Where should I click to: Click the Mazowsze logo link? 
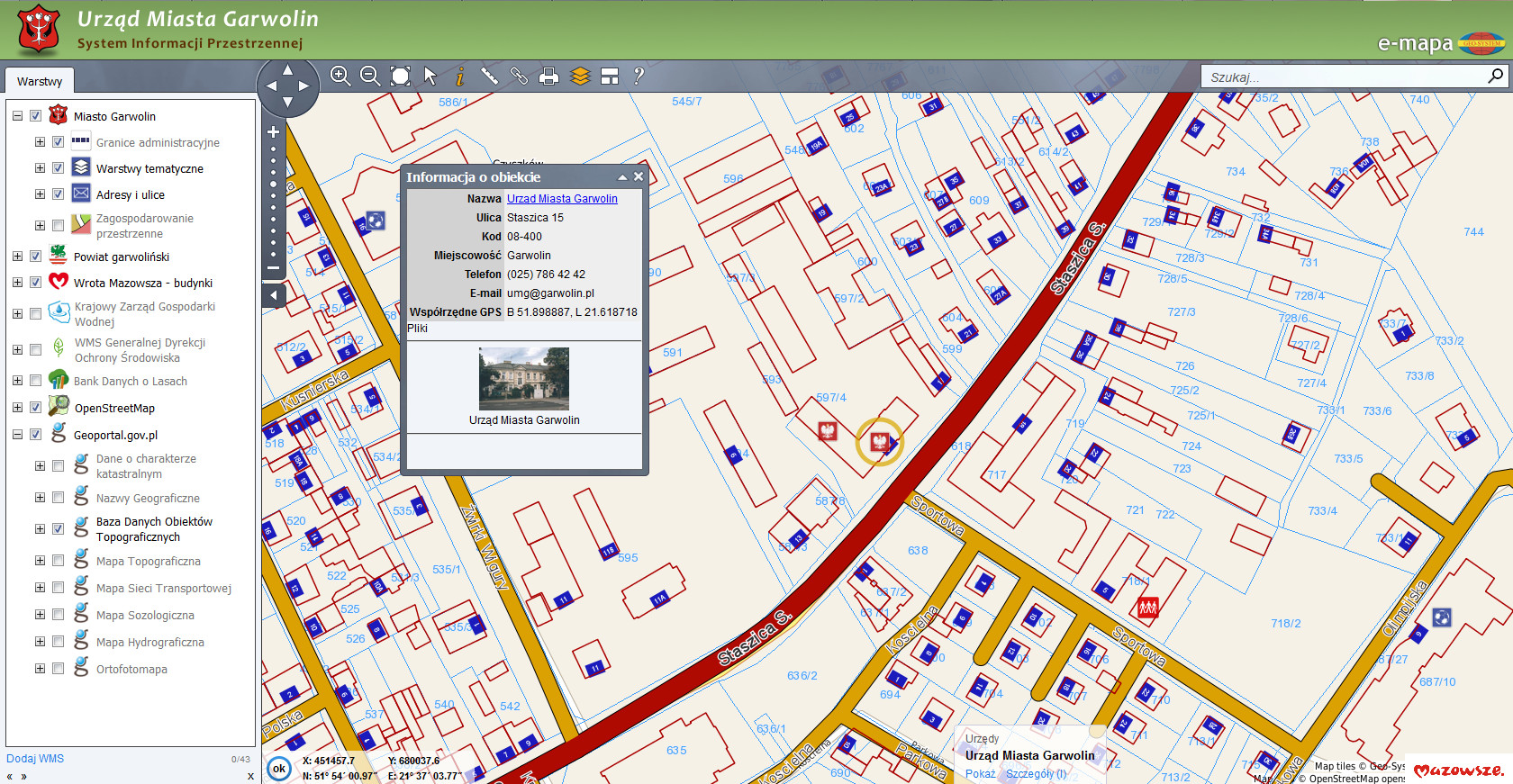[1459, 770]
